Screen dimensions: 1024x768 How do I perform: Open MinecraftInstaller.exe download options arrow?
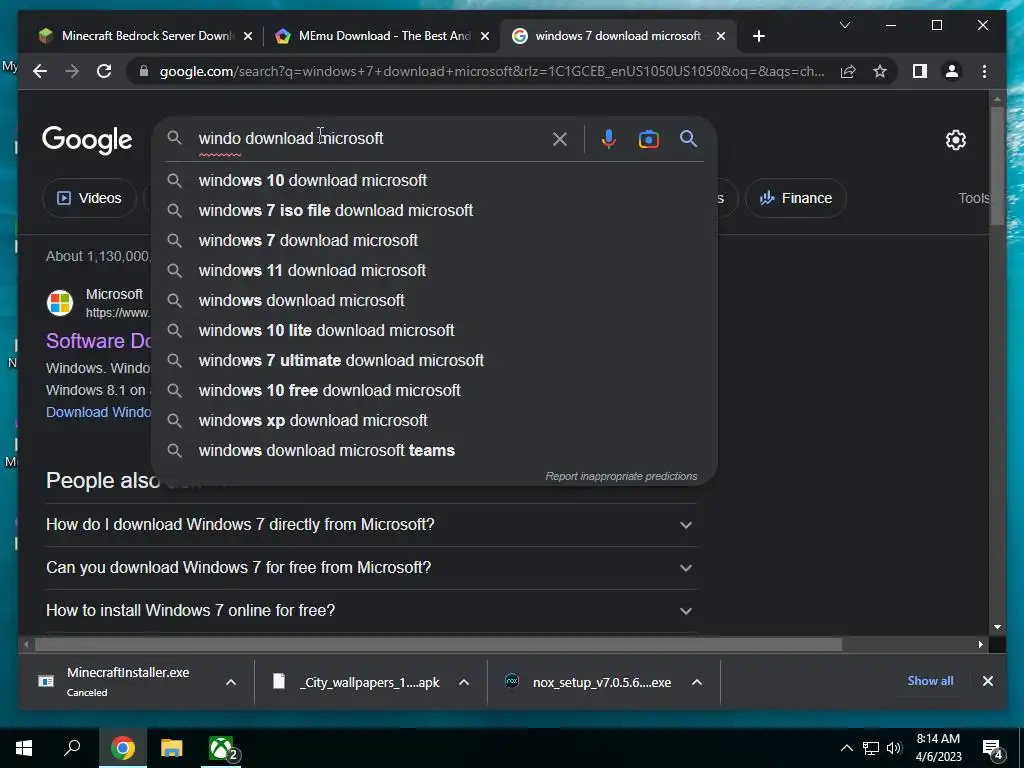click(x=231, y=682)
